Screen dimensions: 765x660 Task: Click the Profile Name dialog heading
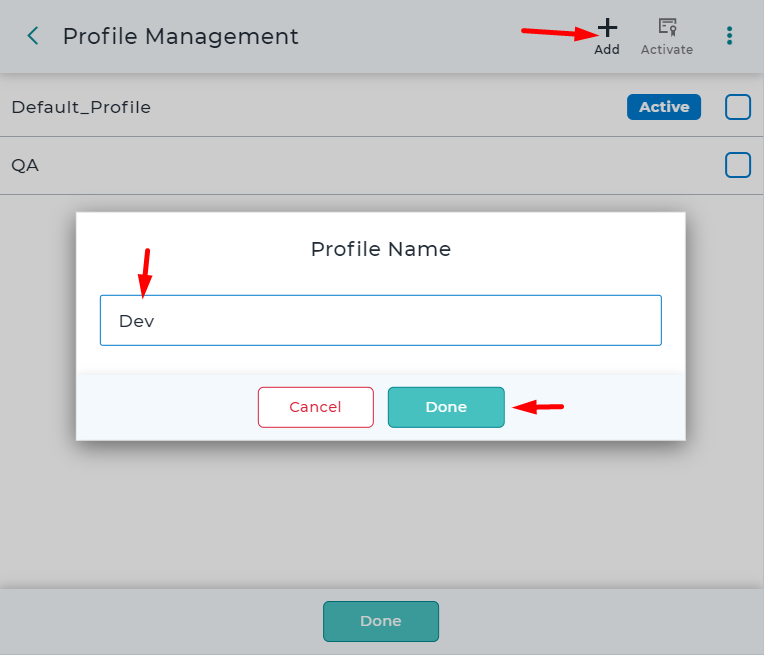pos(381,249)
